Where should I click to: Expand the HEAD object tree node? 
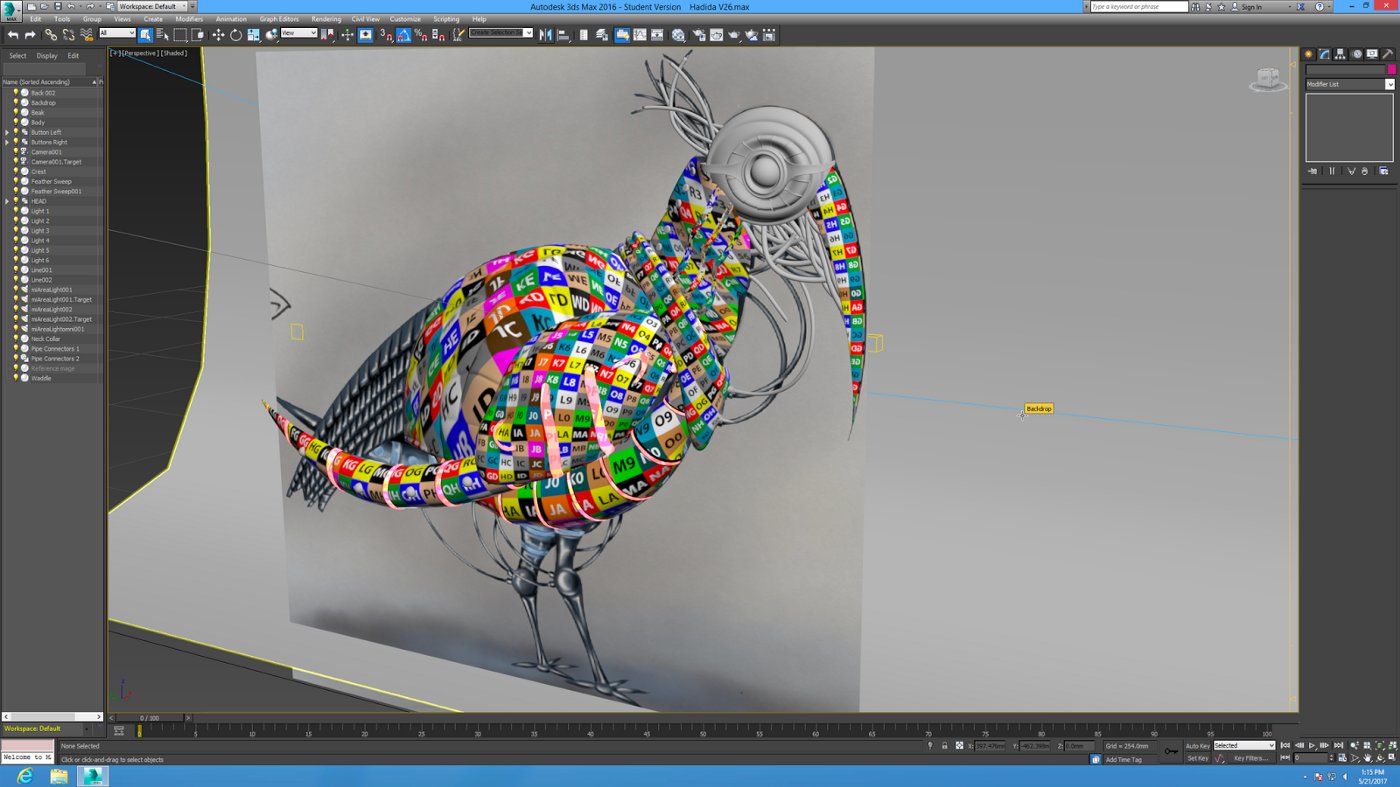[7, 201]
